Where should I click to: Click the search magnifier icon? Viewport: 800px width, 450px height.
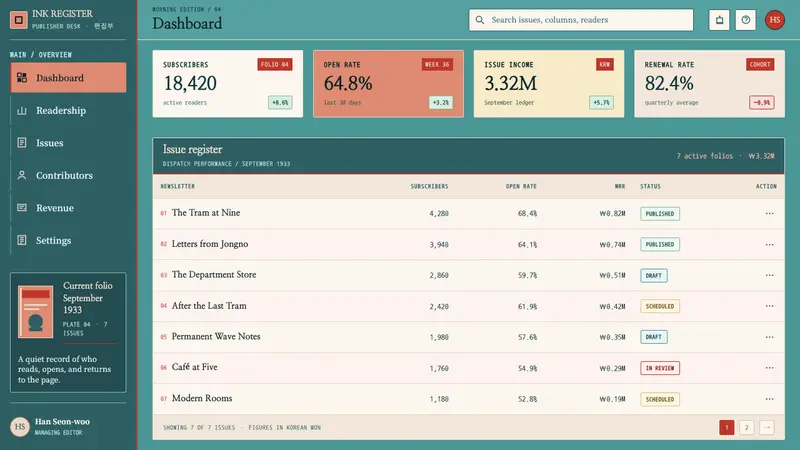click(480, 20)
